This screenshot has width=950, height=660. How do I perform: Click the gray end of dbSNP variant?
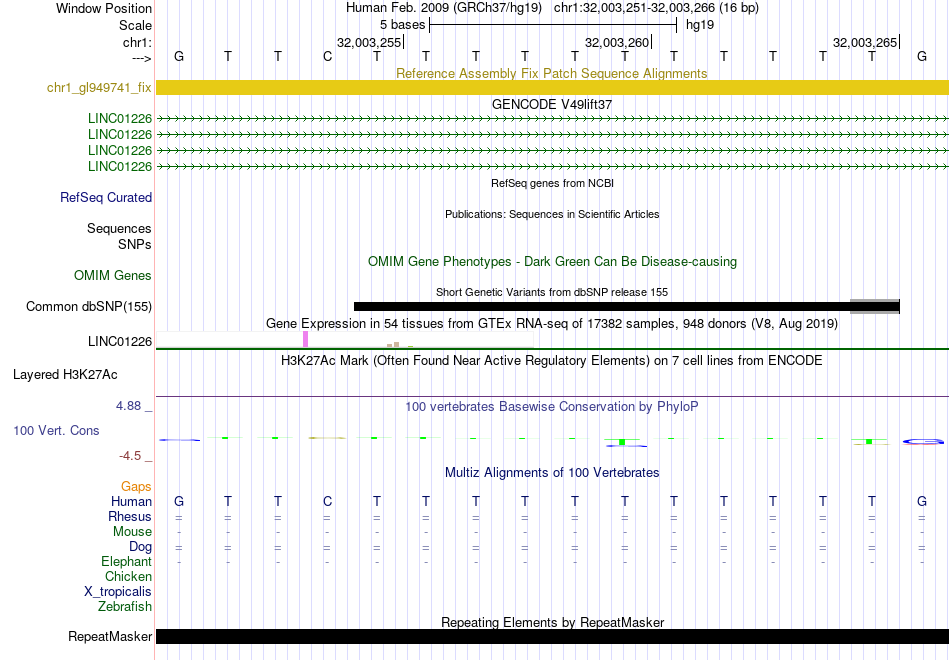click(874, 307)
